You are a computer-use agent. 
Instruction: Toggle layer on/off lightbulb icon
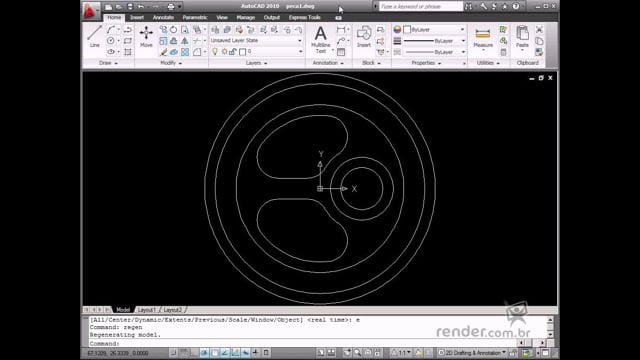click(215, 52)
